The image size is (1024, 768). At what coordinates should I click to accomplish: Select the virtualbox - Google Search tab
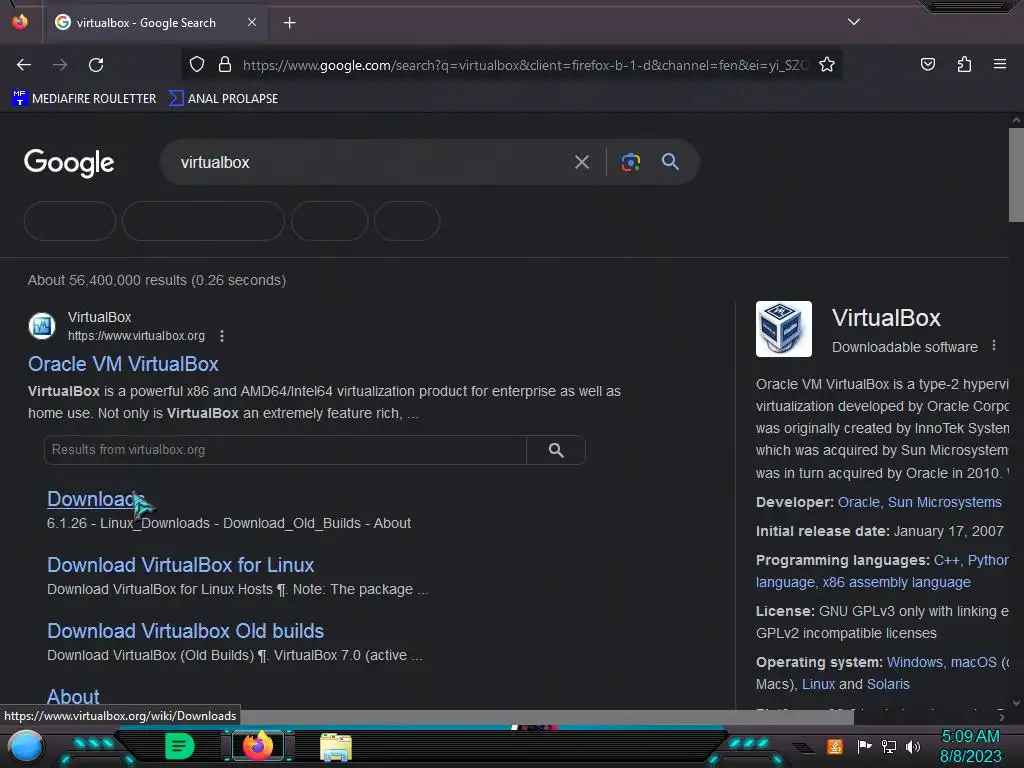(x=155, y=23)
